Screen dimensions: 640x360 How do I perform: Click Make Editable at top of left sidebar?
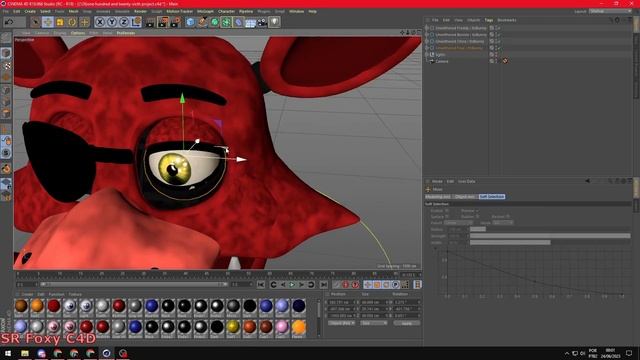[6, 38]
